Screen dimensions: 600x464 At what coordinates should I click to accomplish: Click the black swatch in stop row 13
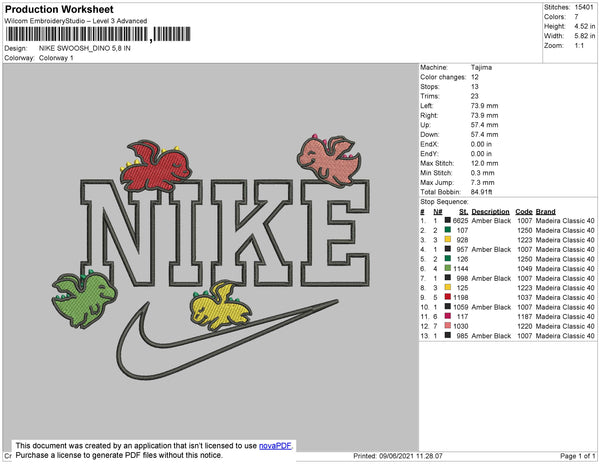click(448, 335)
